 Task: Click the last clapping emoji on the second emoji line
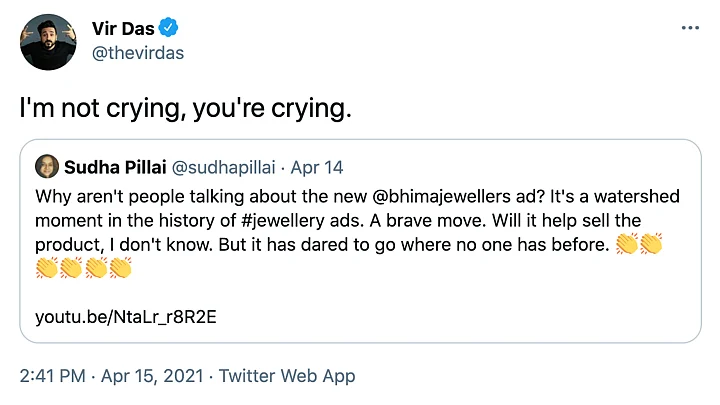[121, 267]
